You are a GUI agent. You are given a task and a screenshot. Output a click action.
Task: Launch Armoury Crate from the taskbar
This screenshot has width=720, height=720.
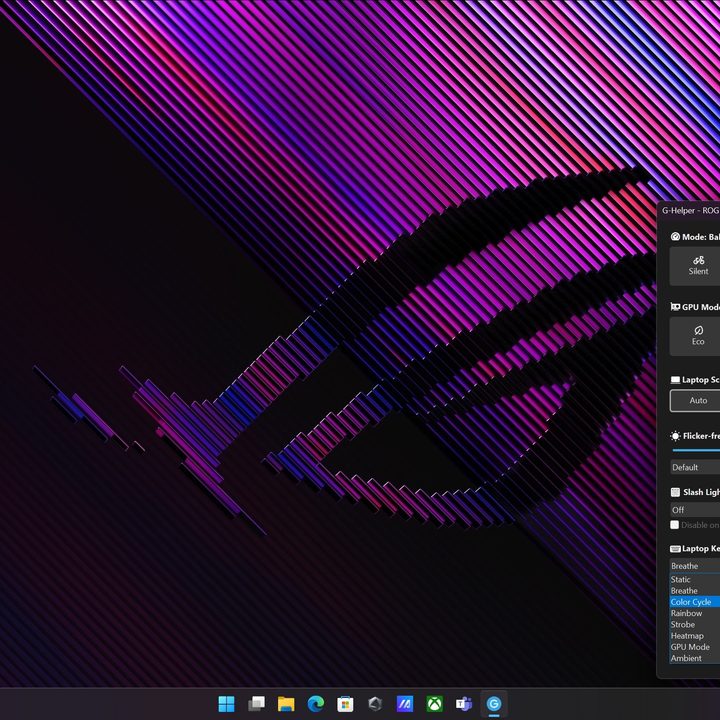pyautogui.click(x=375, y=703)
